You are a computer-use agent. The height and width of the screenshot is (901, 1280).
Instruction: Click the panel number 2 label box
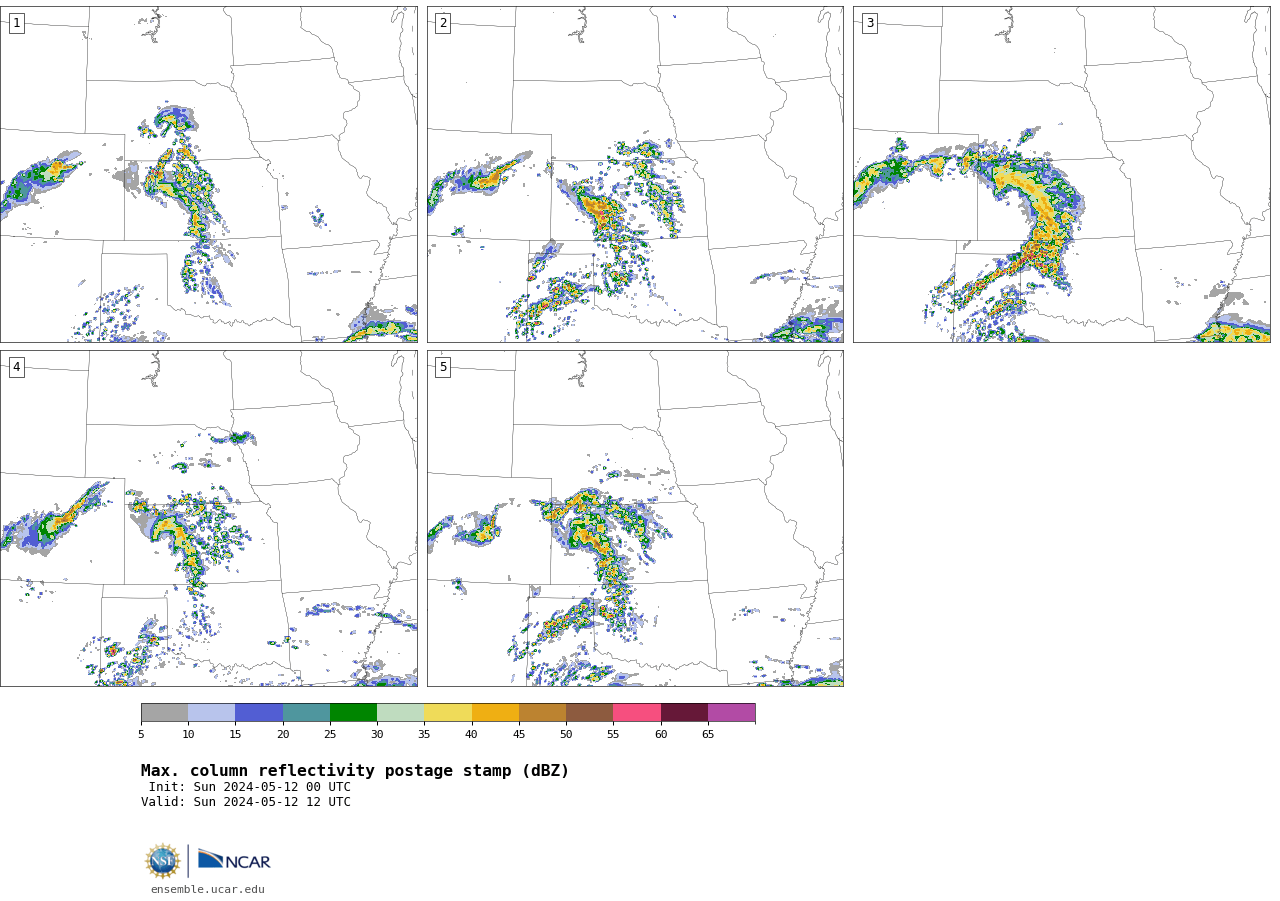pyautogui.click(x=443, y=23)
